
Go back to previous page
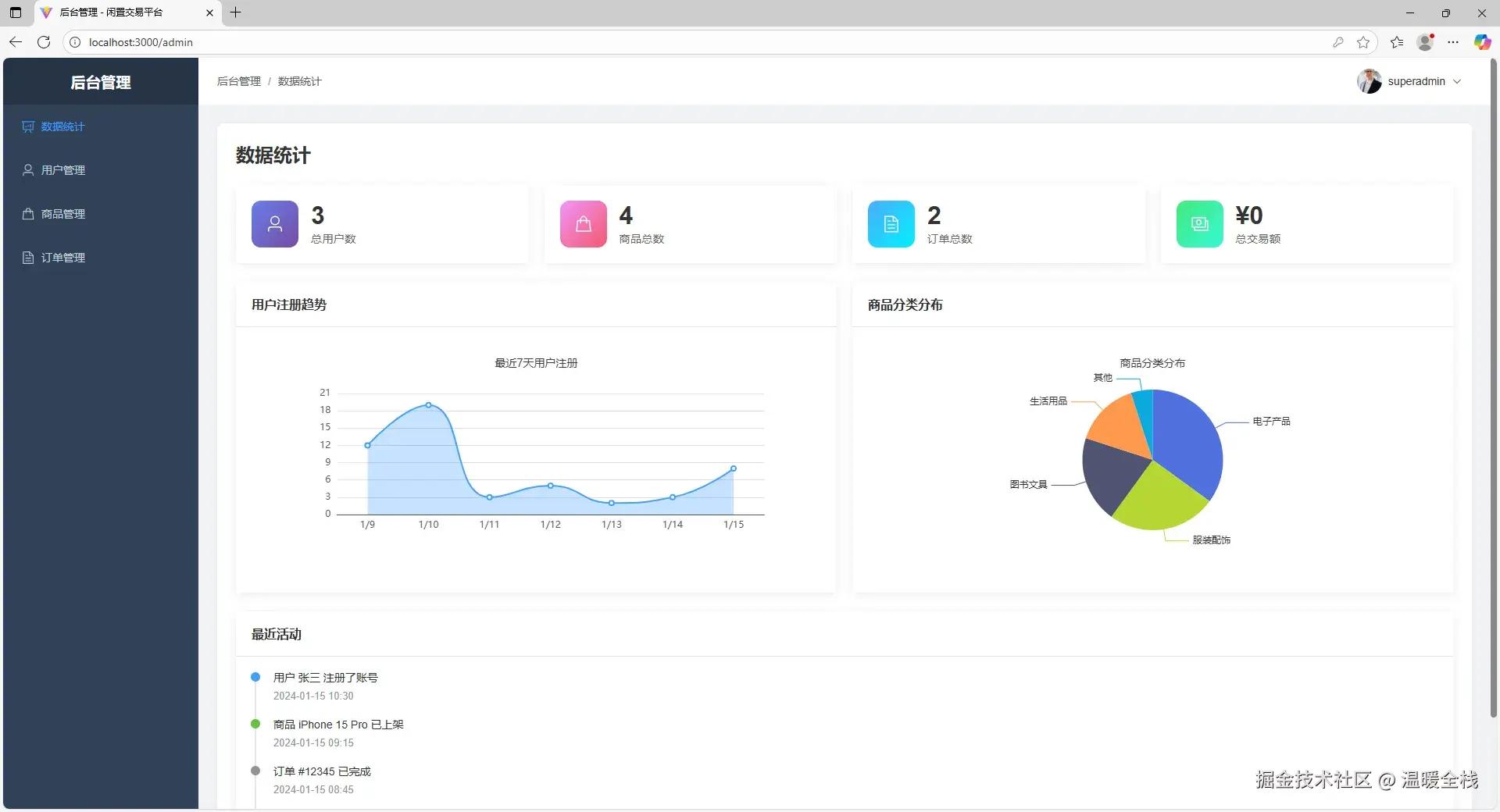[x=16, y=42]
